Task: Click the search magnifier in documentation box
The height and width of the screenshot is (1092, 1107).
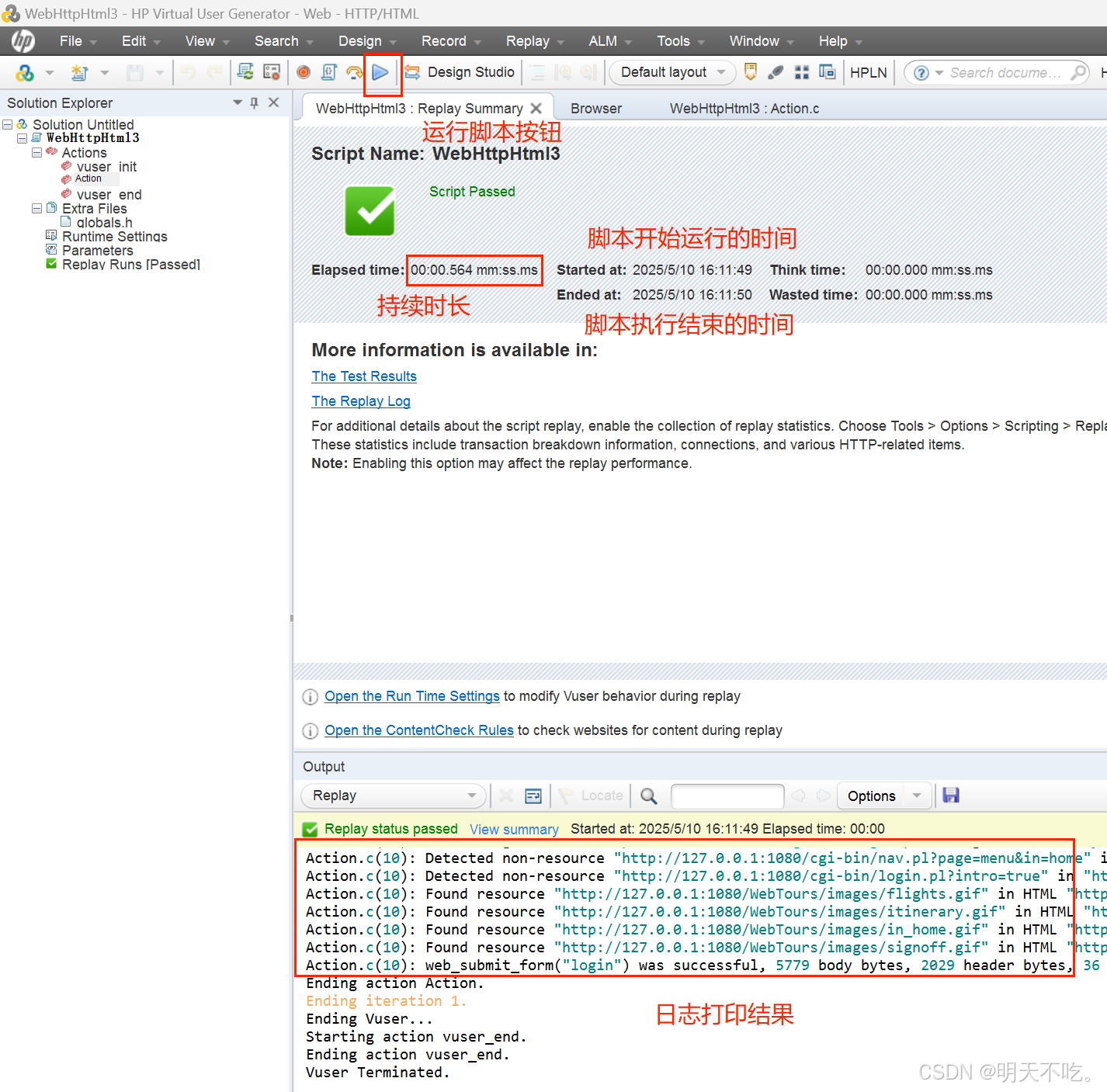Action: pyautogui.click(x=1078, y=72)
